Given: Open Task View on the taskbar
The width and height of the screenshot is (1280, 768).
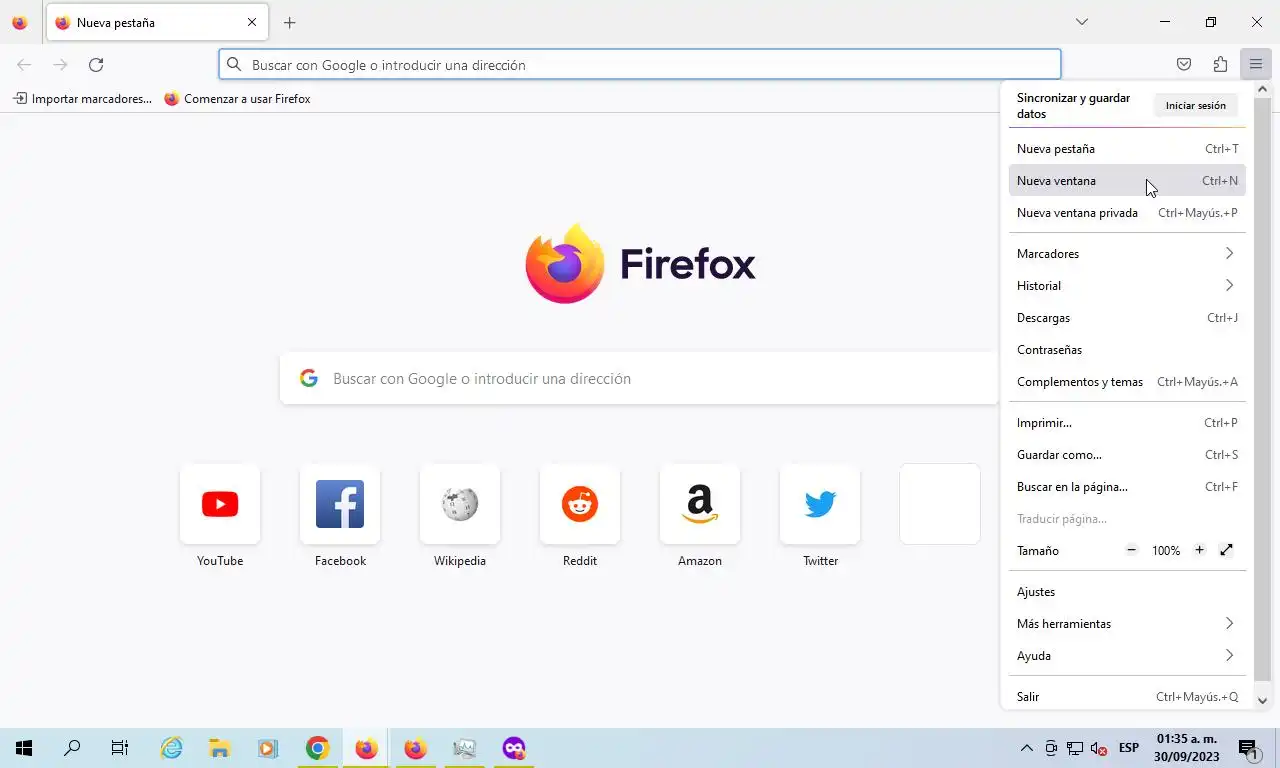Looking at the screenshot, I should coord(120,748).
